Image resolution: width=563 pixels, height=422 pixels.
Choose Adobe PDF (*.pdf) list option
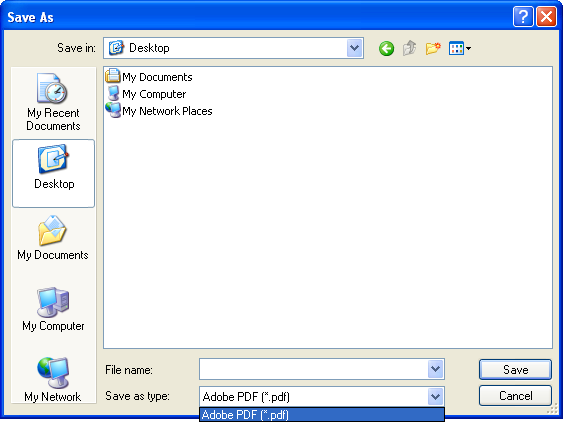[x=322, y=414]
